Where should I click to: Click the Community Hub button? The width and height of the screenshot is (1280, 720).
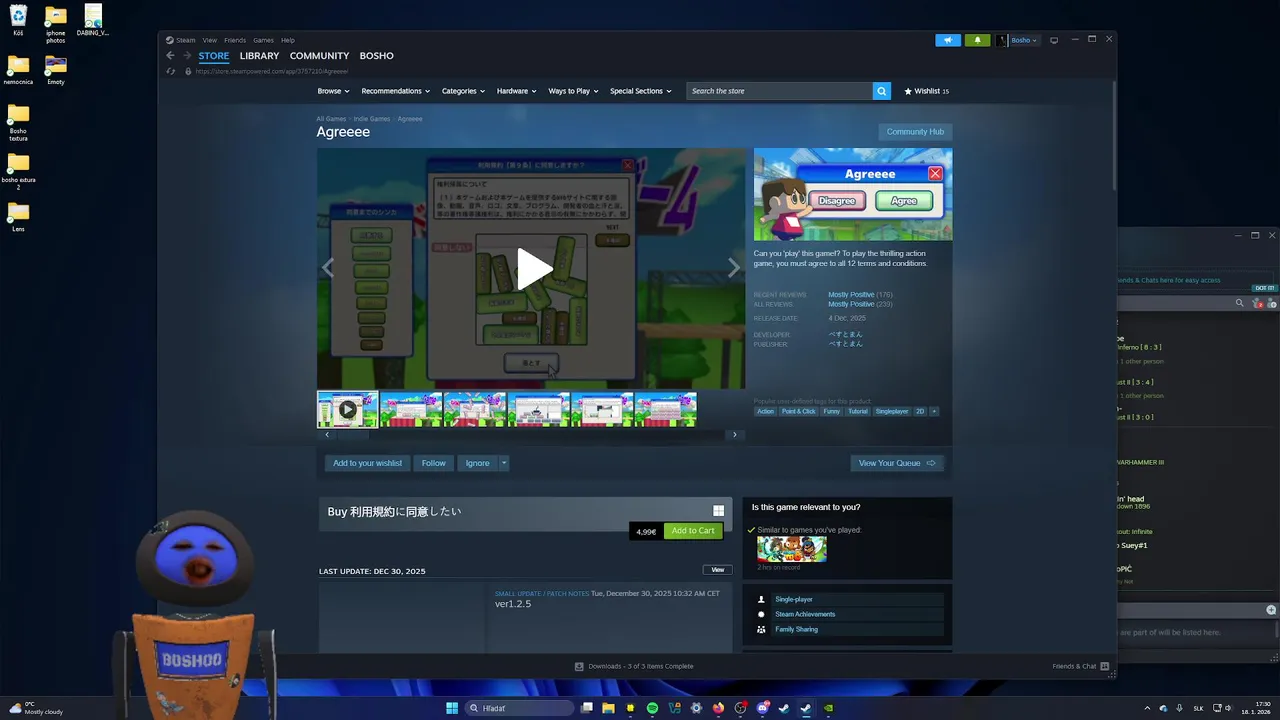[915, 132]
